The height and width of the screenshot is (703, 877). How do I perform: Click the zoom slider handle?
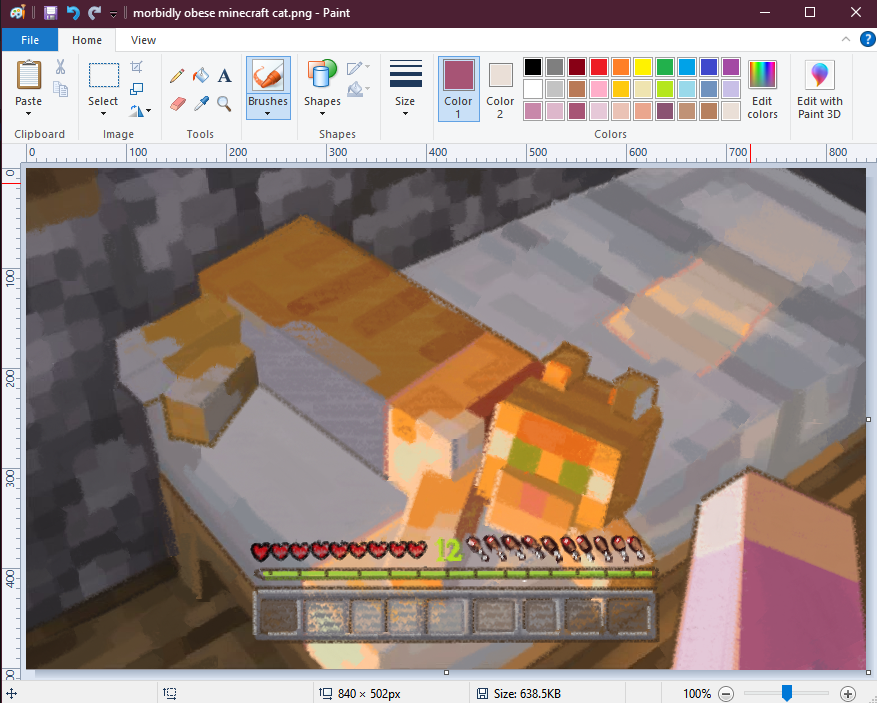coord(787,693)
